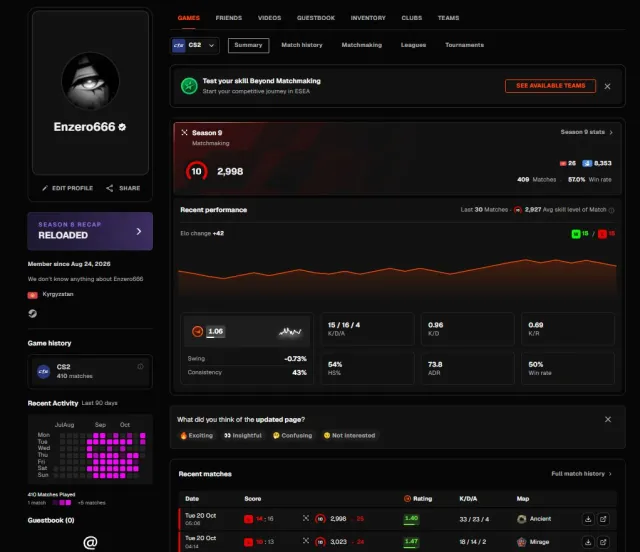Click the 0.69 K/R stat card
Screen dimensions: 640x552
(x=568, y=329)
